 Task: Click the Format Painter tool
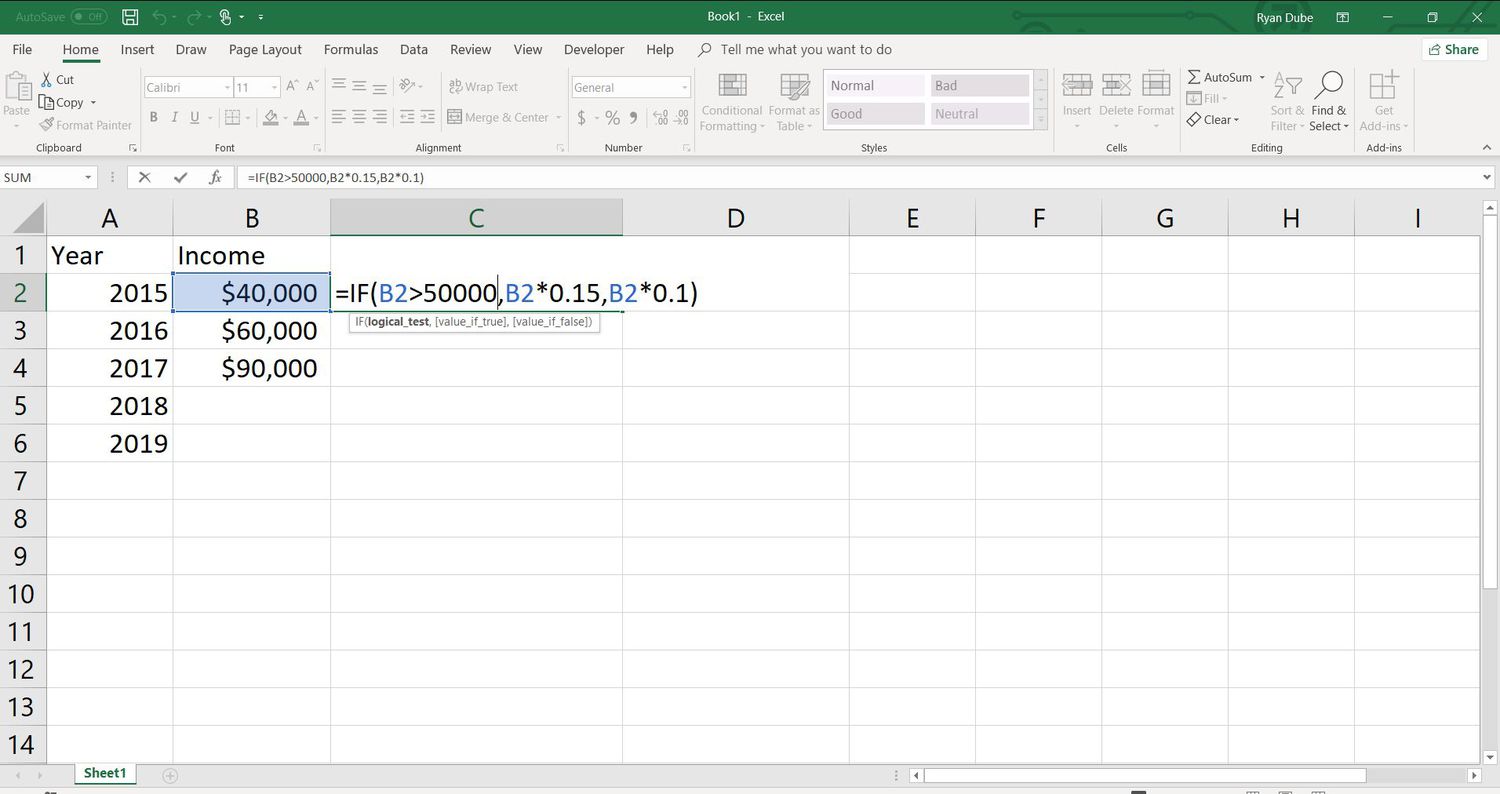[86, 125]
